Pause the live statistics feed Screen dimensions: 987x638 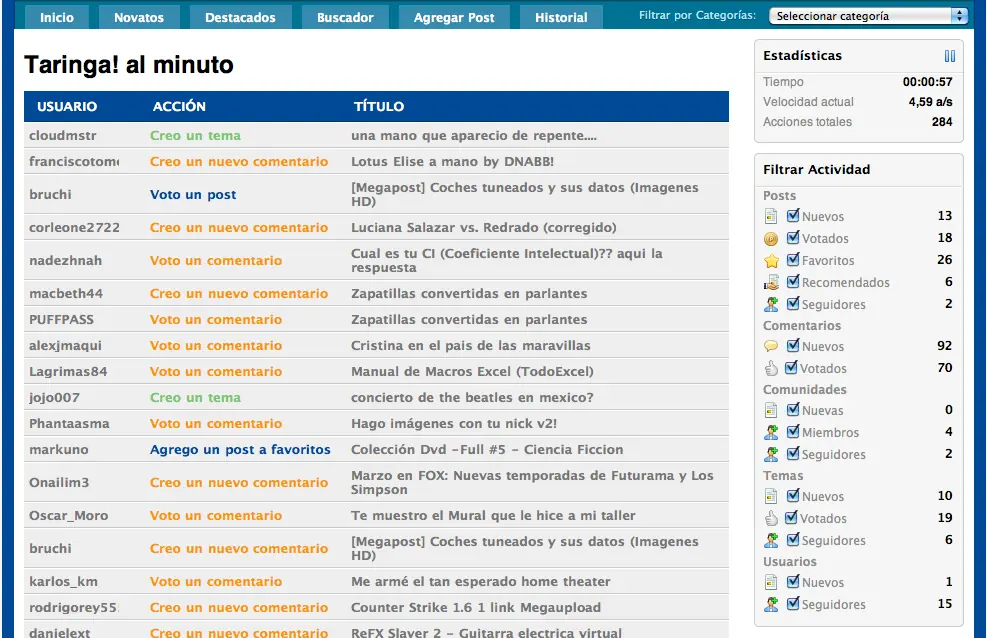click(949, 56)
